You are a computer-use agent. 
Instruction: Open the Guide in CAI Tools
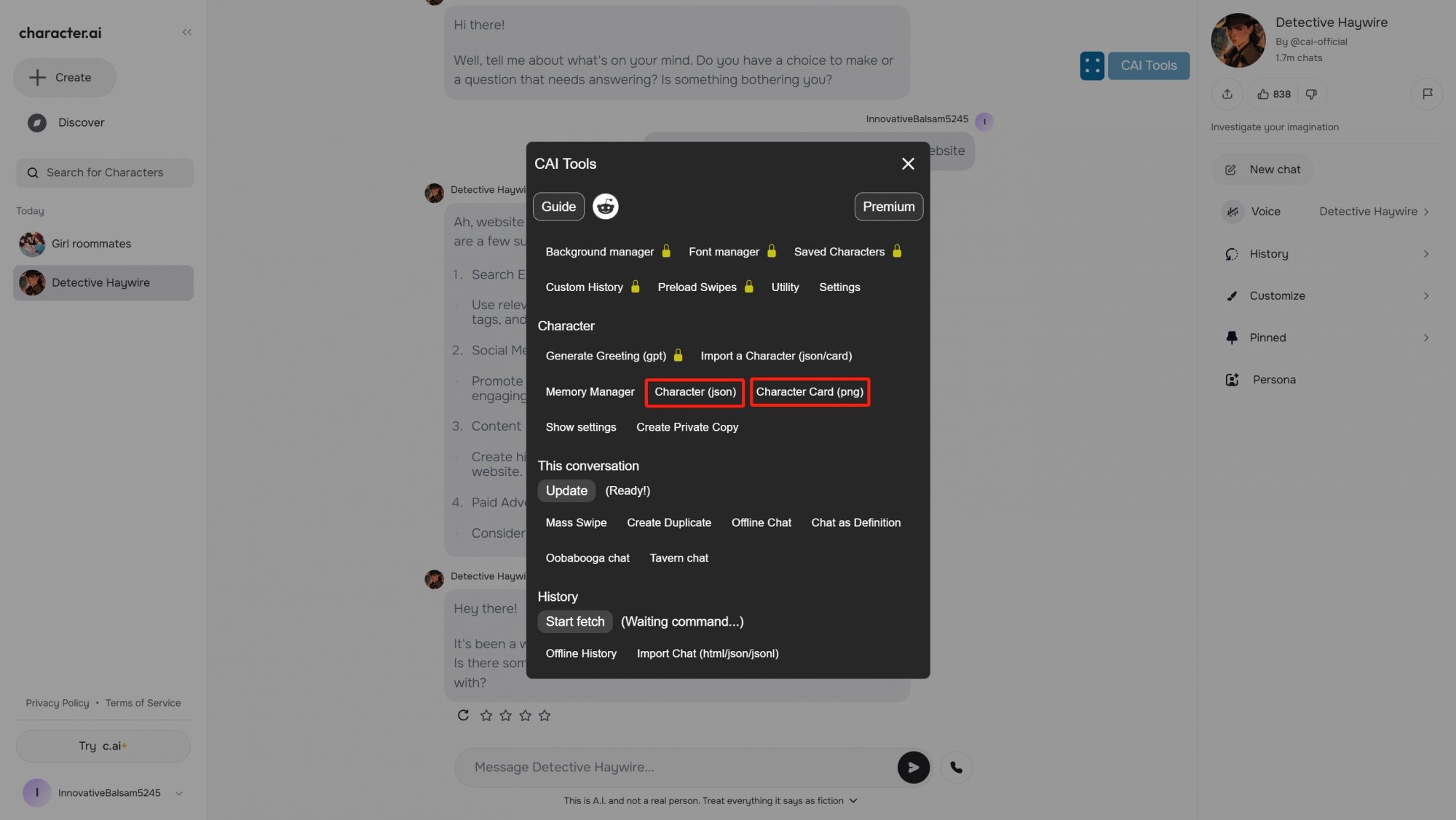tap(558, 207)
